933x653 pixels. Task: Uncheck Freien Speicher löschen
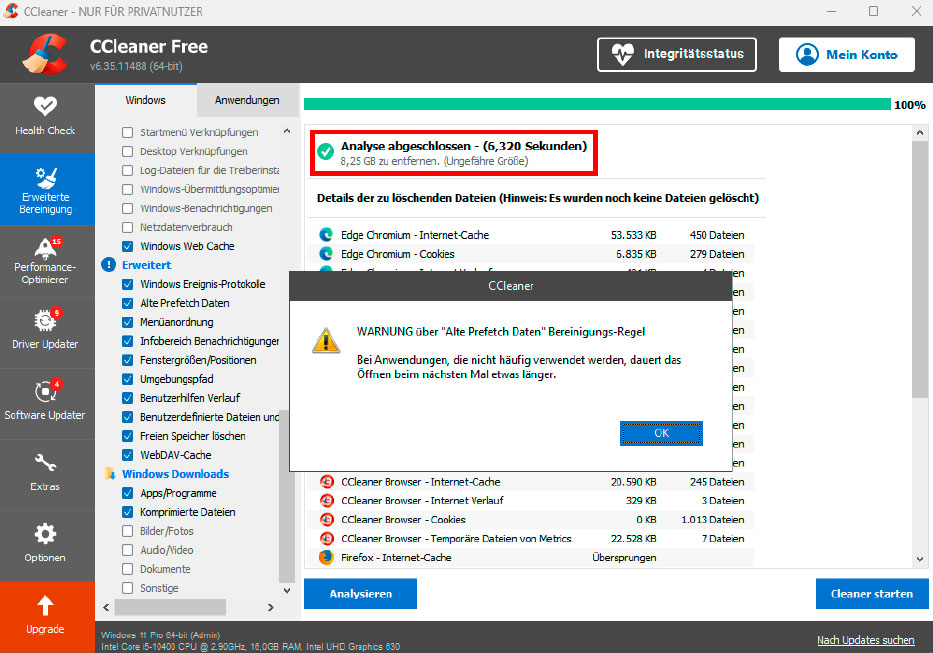(x=127, y=436)
